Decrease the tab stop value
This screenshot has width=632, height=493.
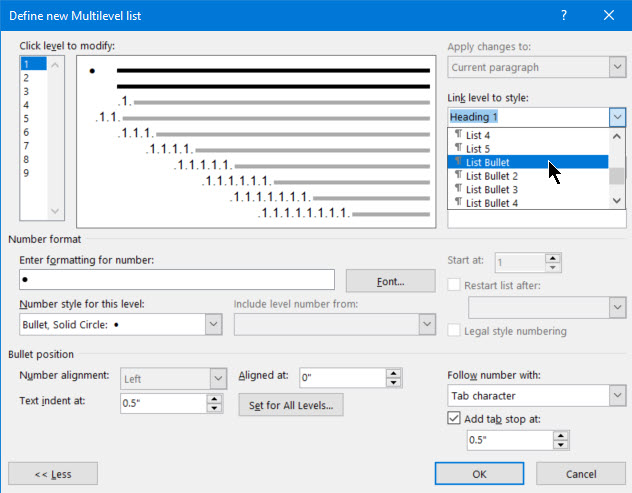click(x=561, y=445)
